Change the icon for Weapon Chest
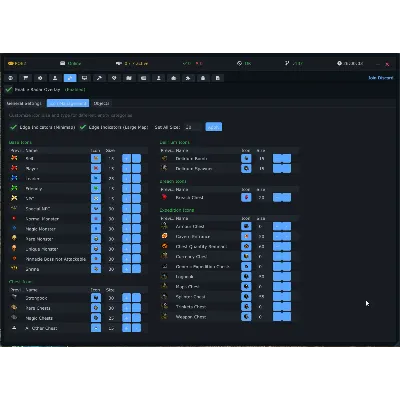Screen dimensions: 400x400 pos(246,316)
